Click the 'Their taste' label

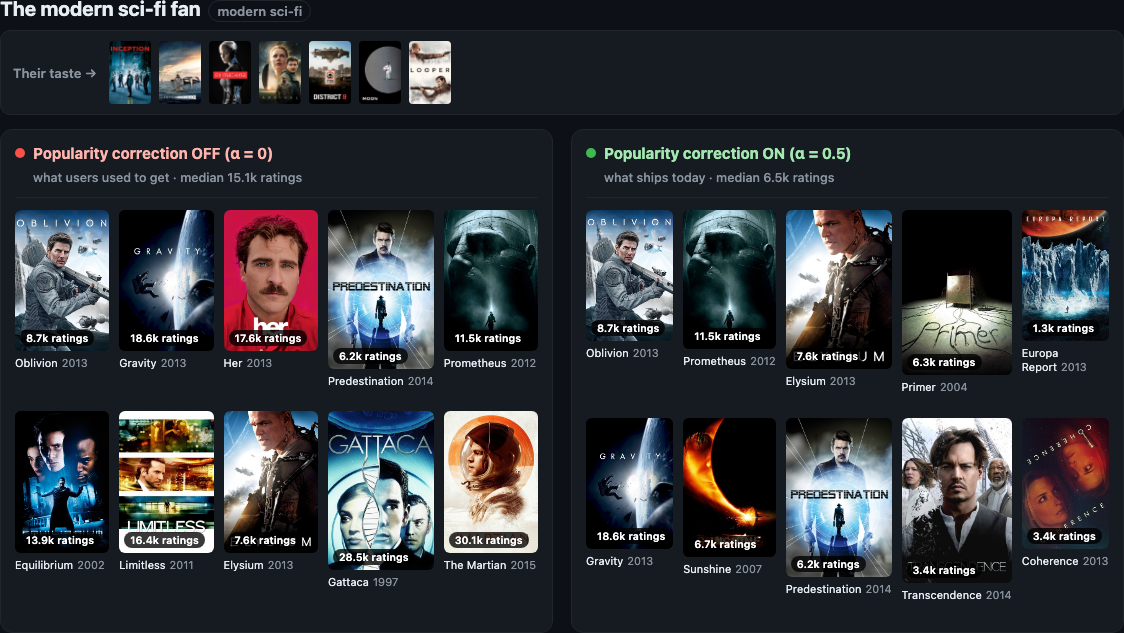pyautogui.click(x=47, y=73)
